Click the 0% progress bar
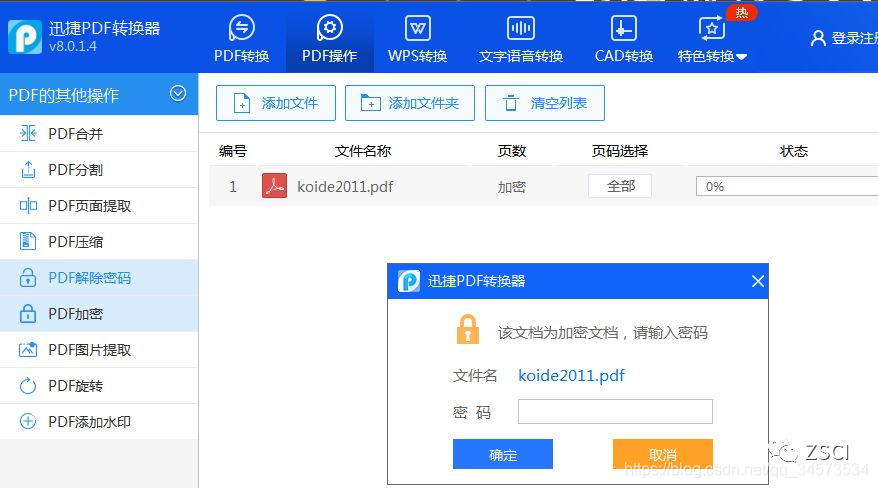This screenshot has height=488, width=878. [x=787, y=186]
